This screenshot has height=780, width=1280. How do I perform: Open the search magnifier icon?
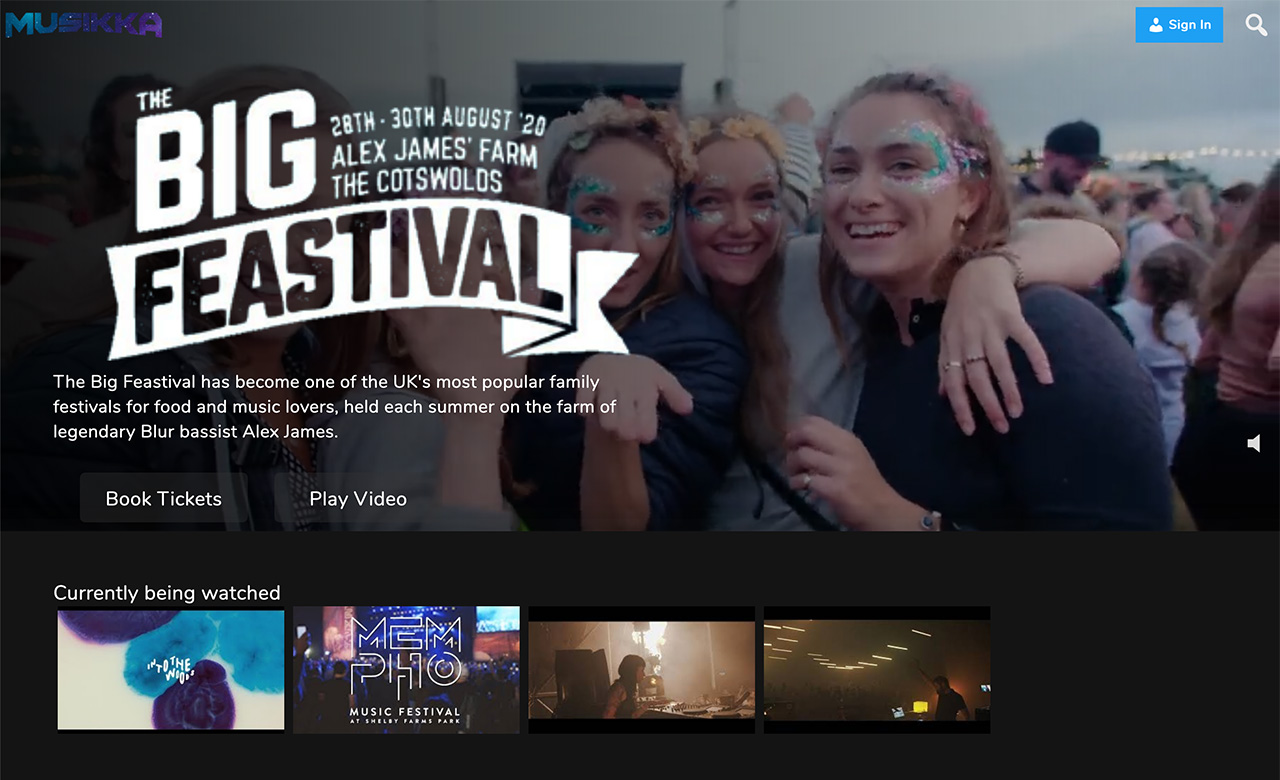point(1256,25)
